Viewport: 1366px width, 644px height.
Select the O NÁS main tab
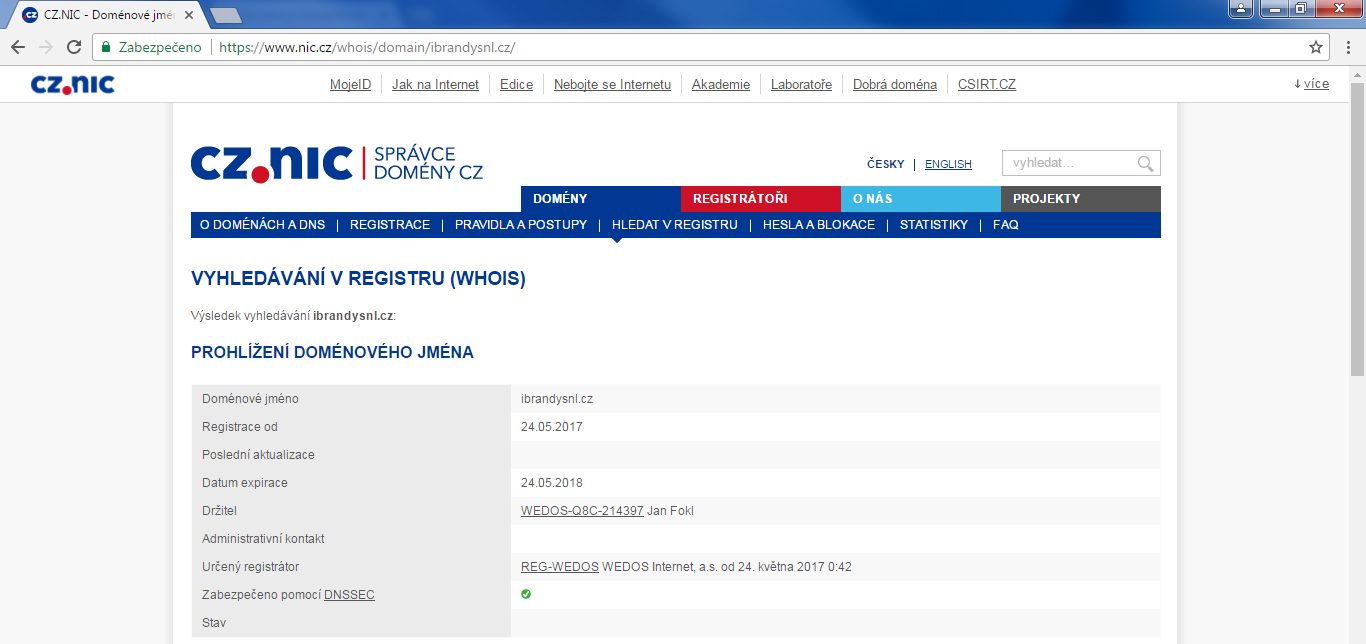click(x=921, y=198)
